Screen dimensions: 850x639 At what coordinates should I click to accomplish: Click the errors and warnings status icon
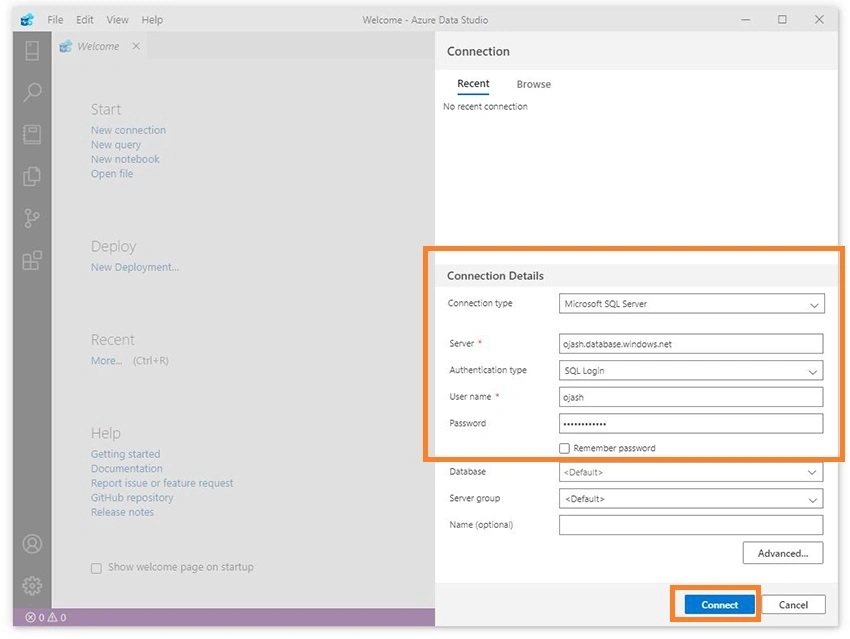pos(46,617)
